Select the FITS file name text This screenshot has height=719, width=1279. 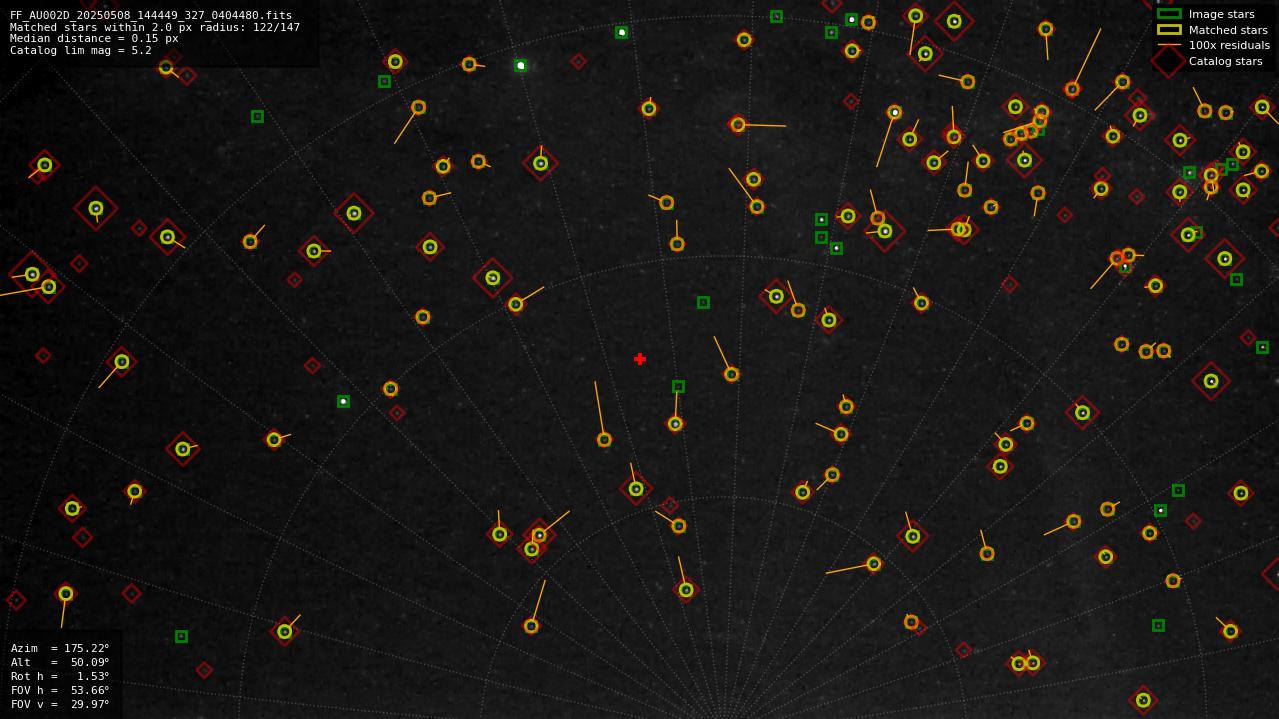click(151, 16)
